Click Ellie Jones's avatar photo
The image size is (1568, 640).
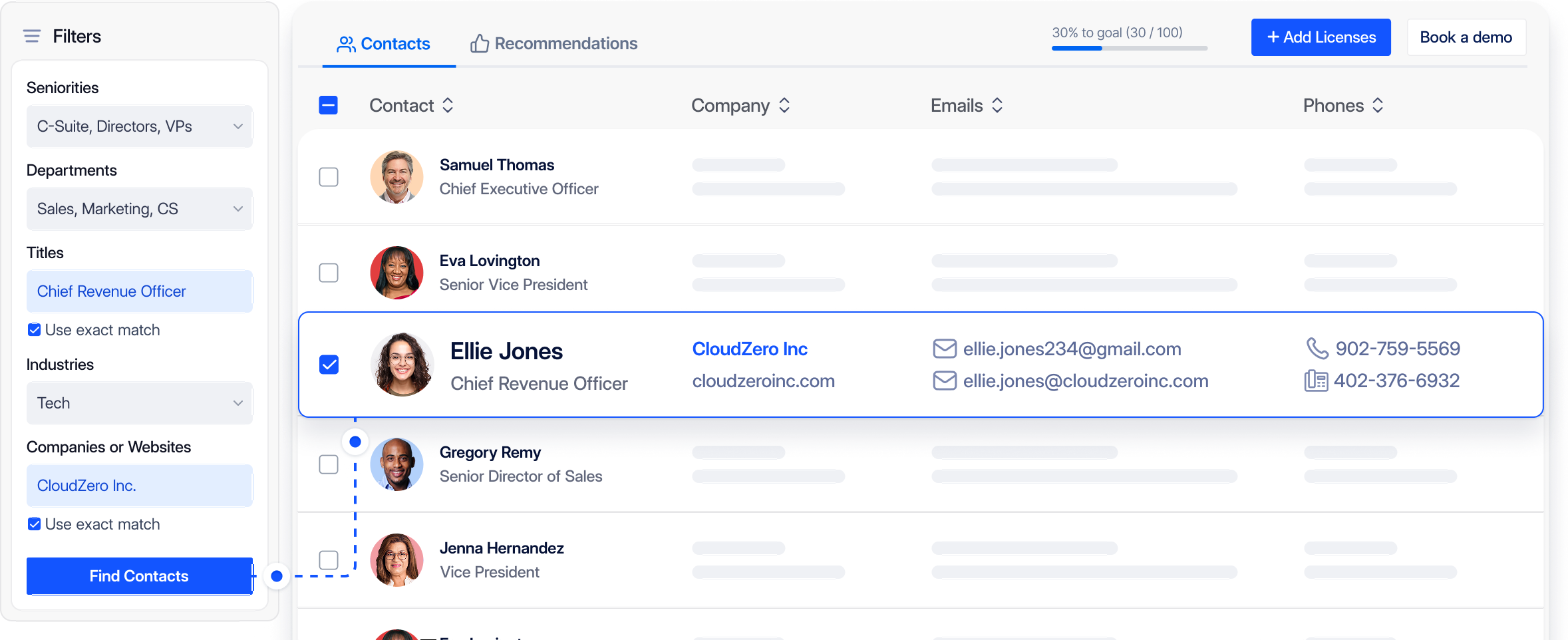point(402,365)
